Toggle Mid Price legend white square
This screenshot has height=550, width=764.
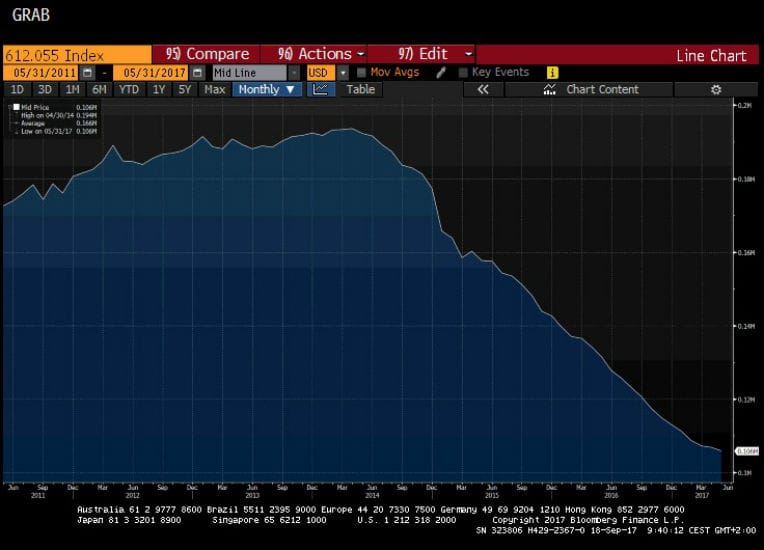15,106
